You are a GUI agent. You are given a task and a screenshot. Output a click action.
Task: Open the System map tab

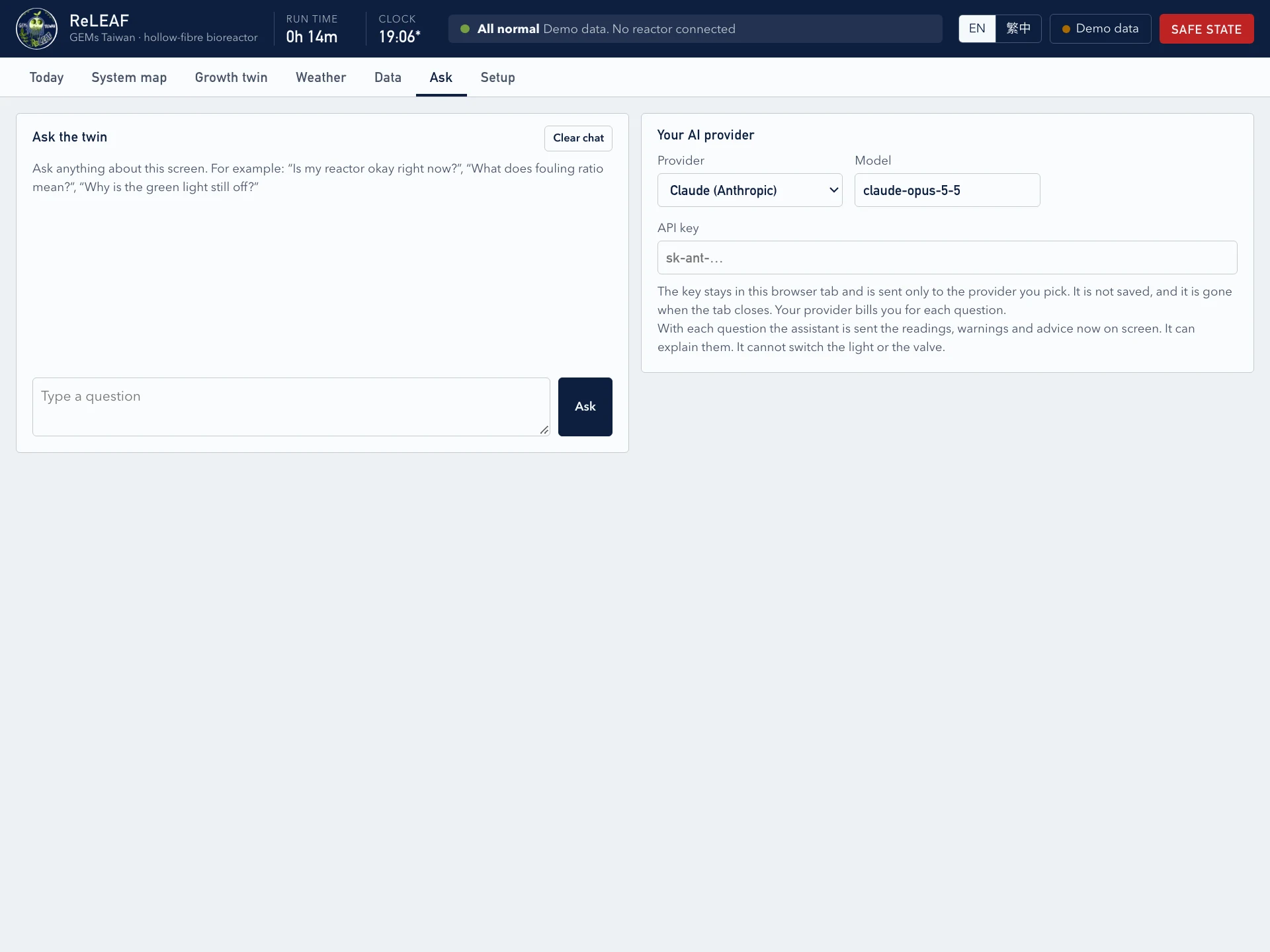(x=129, y=77)
